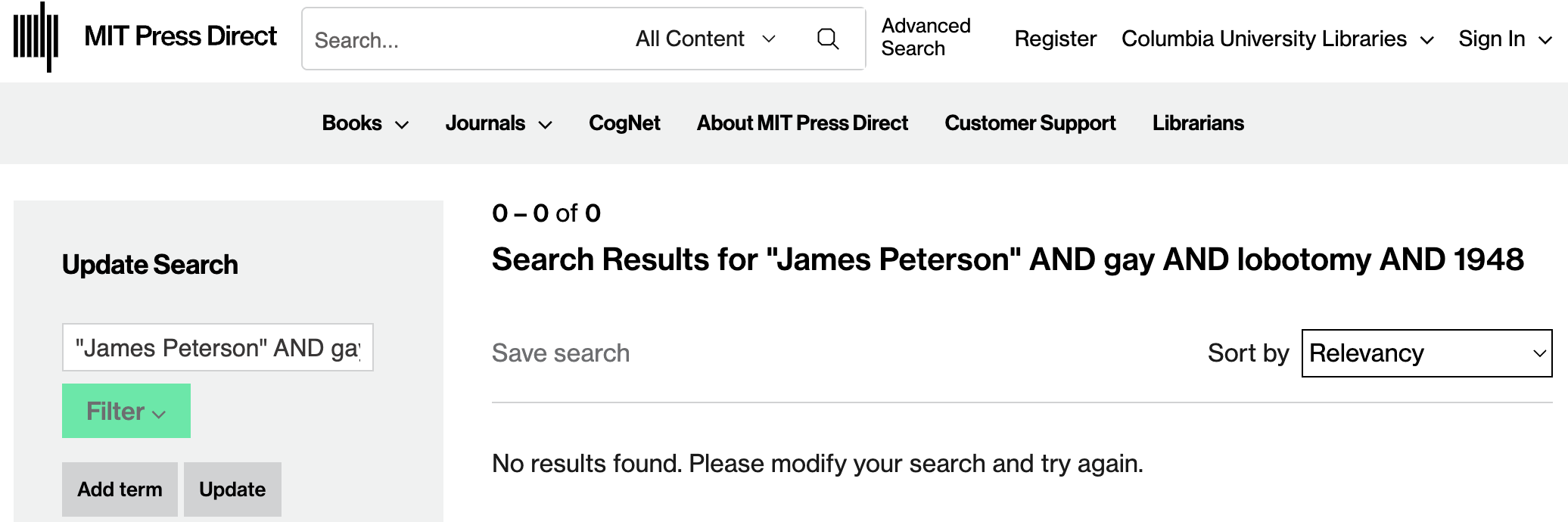Expand the green Filter button
The height and width of the screenshot is (522, 1568).
coord(126,412)
